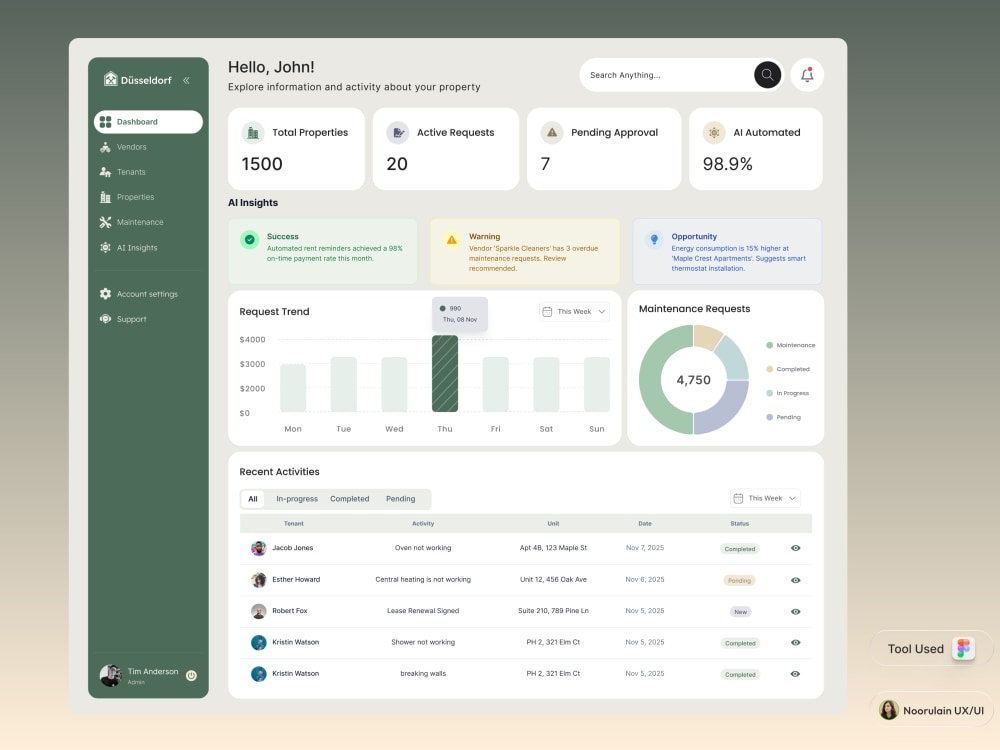Screen dimensions: 1000x750
Task: Click Esther Howard avatar
Action: 258,580
